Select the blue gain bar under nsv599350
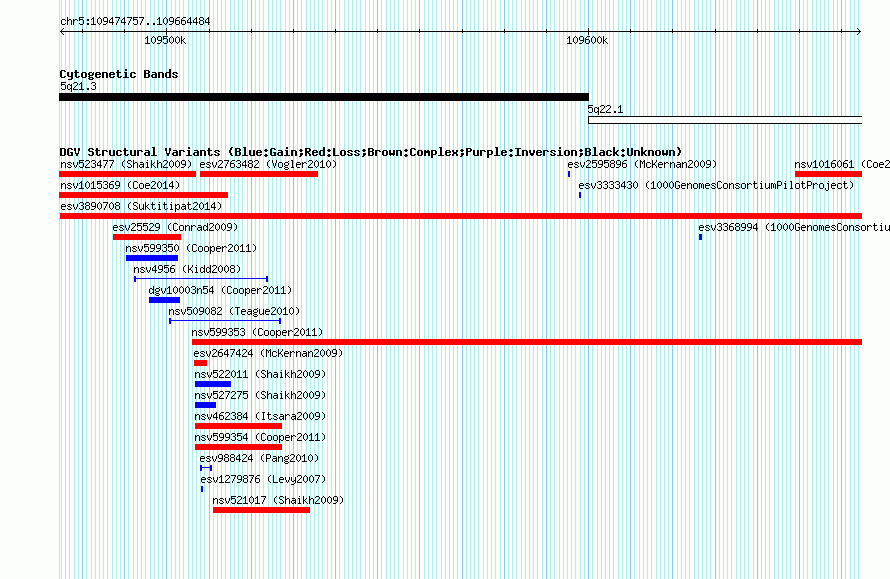This screenshot has height=579, width=890. click(152, 258)
